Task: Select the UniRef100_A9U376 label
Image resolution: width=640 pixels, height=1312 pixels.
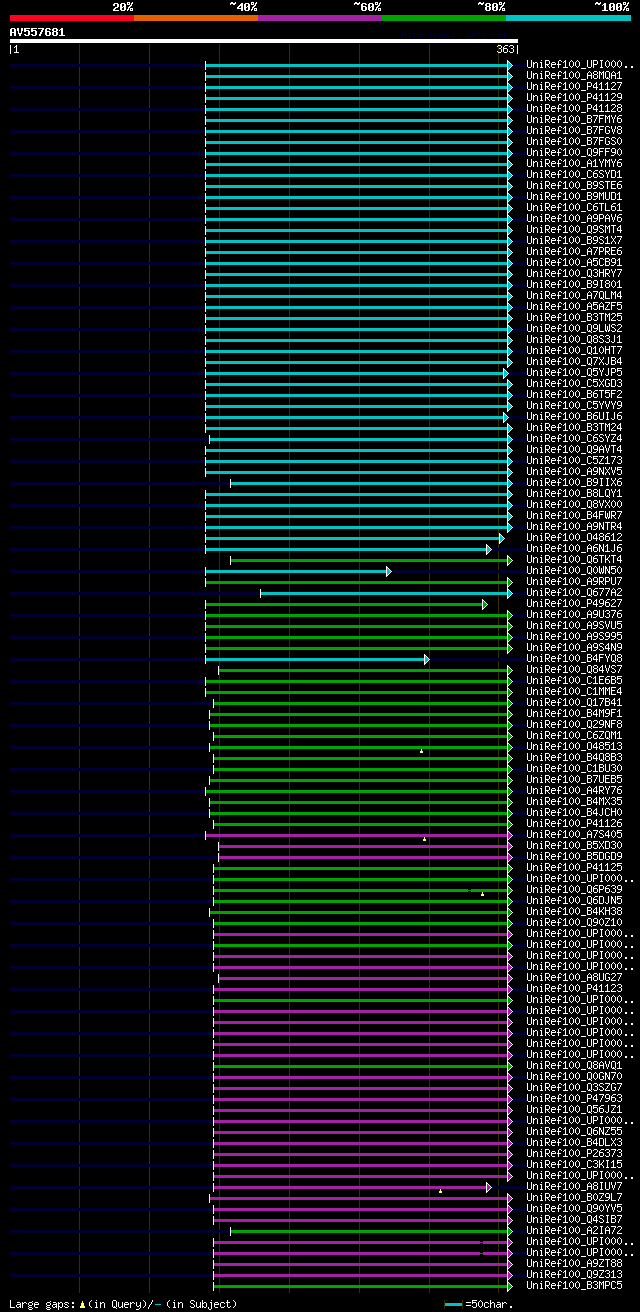Action: 574,615
